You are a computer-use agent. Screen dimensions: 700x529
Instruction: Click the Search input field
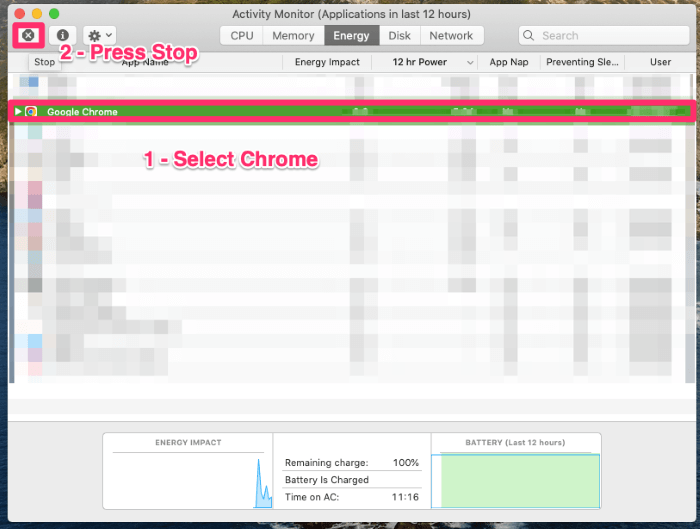604,36
